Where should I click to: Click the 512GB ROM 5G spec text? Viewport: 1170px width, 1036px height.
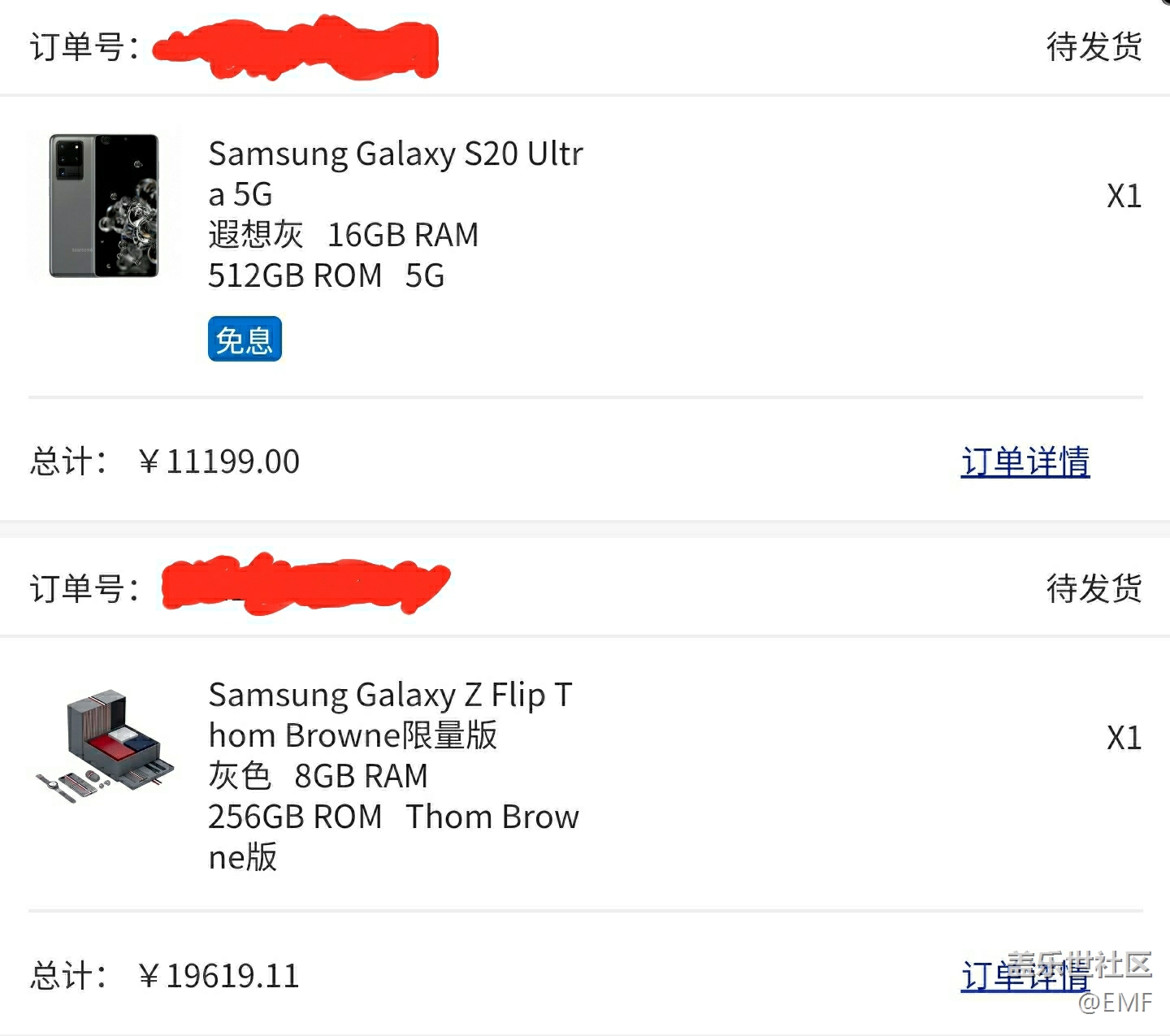click(x=326, y=276)
